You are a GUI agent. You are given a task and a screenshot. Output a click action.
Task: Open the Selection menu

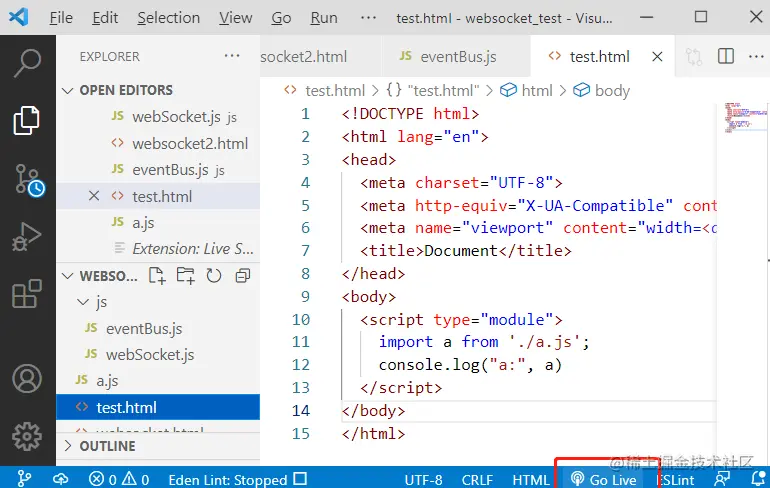tap(168, 18)
